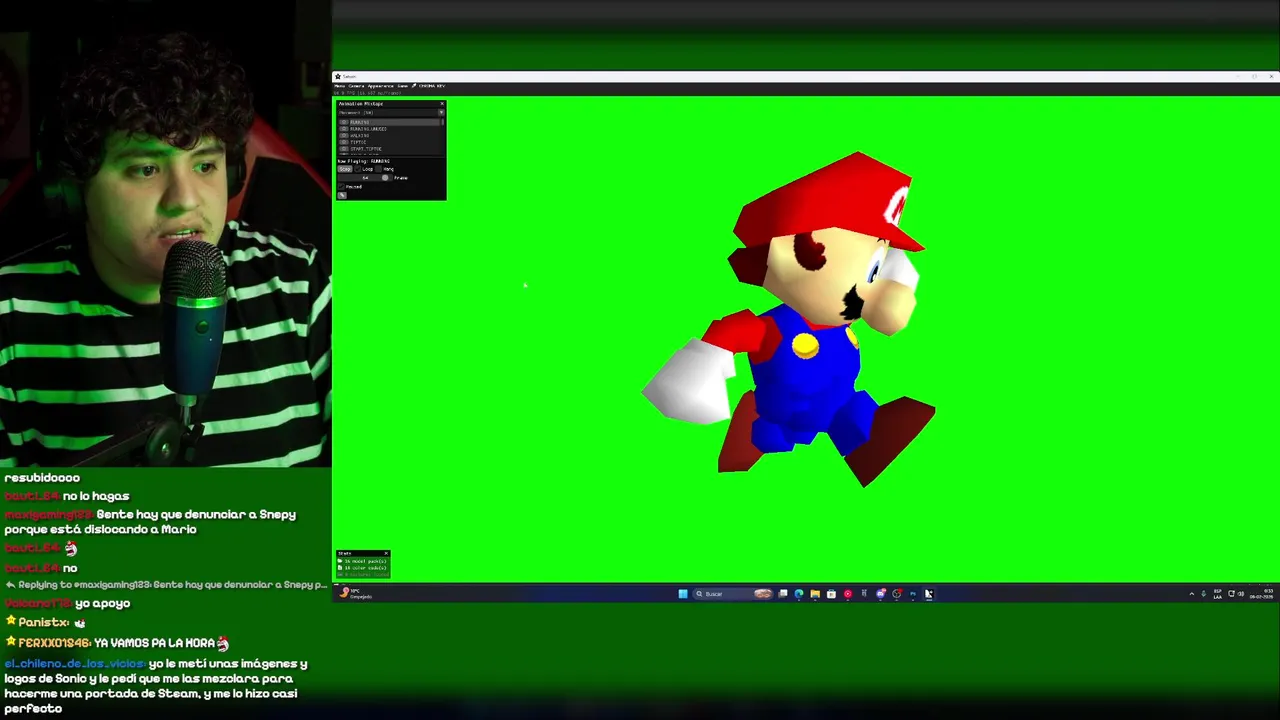Click the Frame slider handle
This screenshot has height=720, width=1280.
pos(385,178)
